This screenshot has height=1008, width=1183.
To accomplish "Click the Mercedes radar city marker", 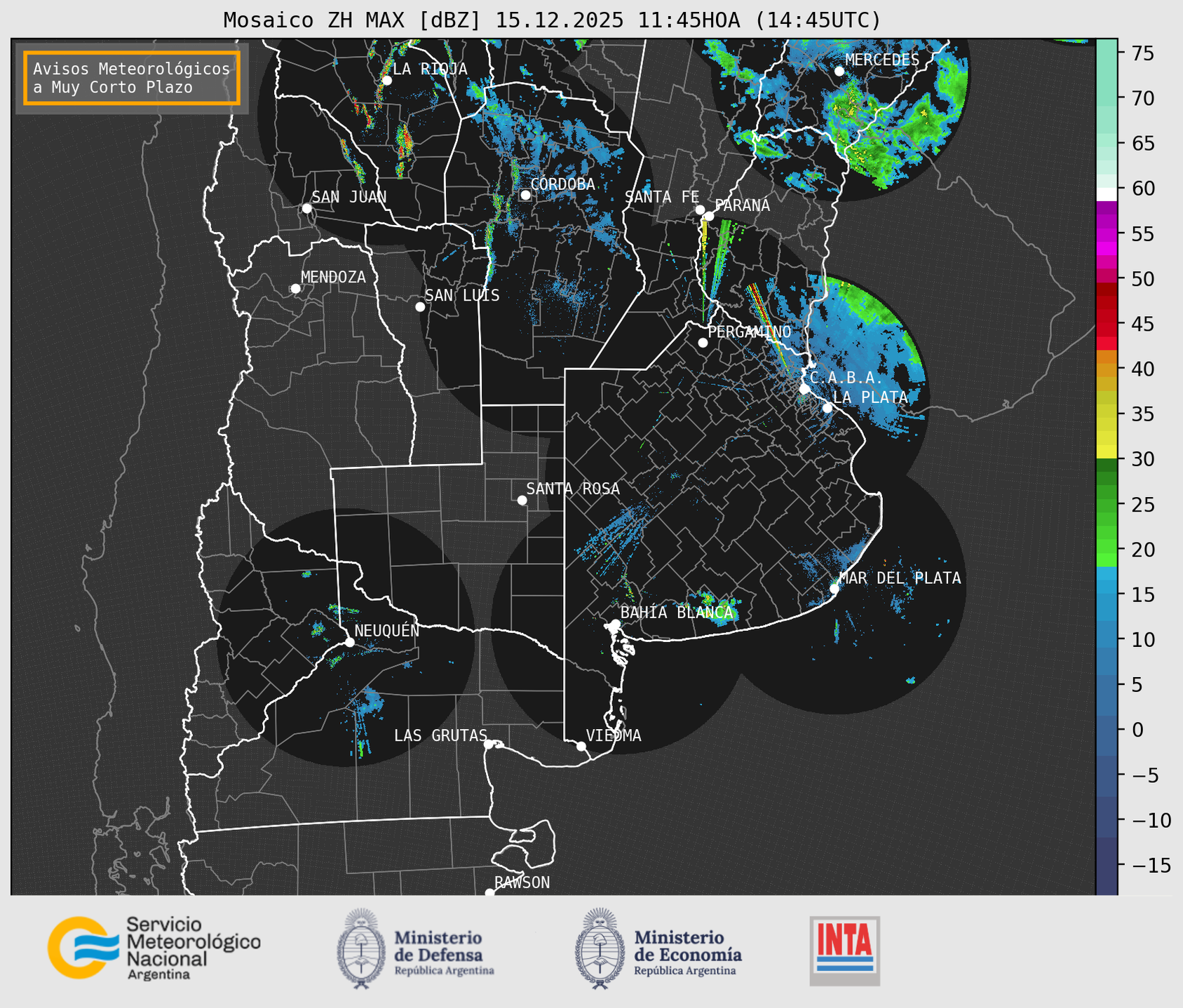I will point(839,71).
